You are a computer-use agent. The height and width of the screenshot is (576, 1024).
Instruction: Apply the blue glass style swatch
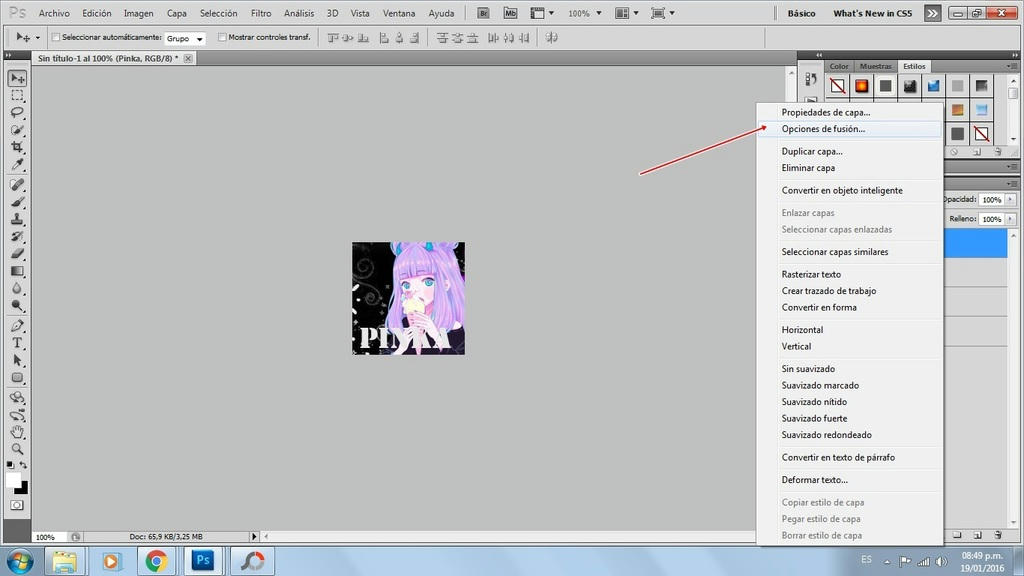click(x=933, y=86)
